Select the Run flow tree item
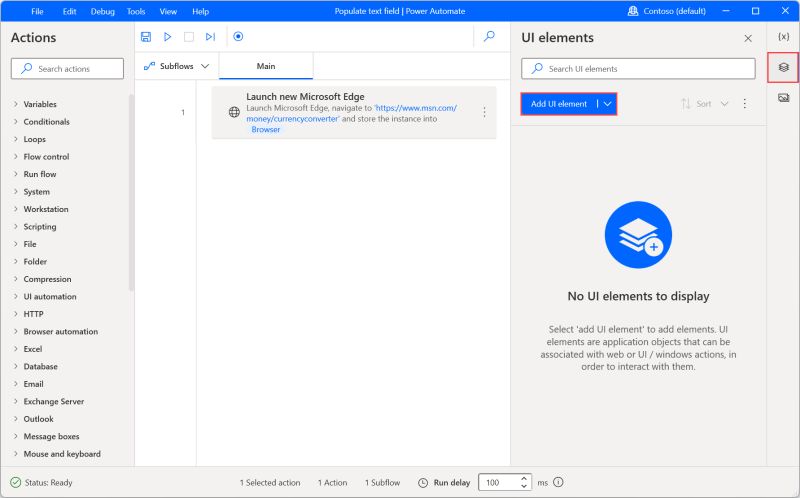 [40, 174]
